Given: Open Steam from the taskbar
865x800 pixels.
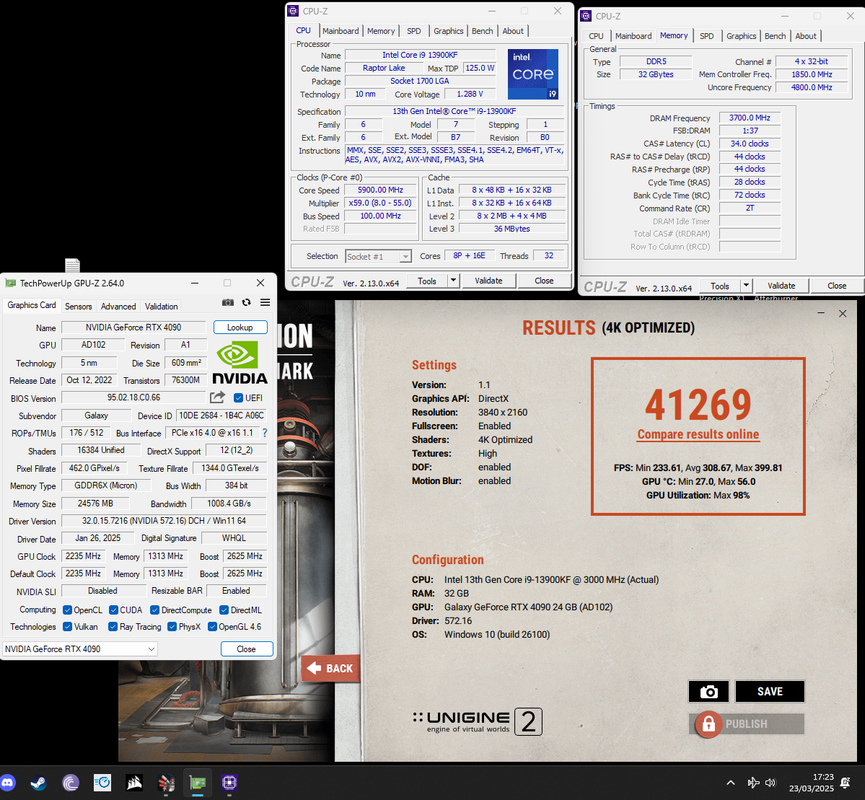Looking at the screenshot, I should click(x=39, y=782).
